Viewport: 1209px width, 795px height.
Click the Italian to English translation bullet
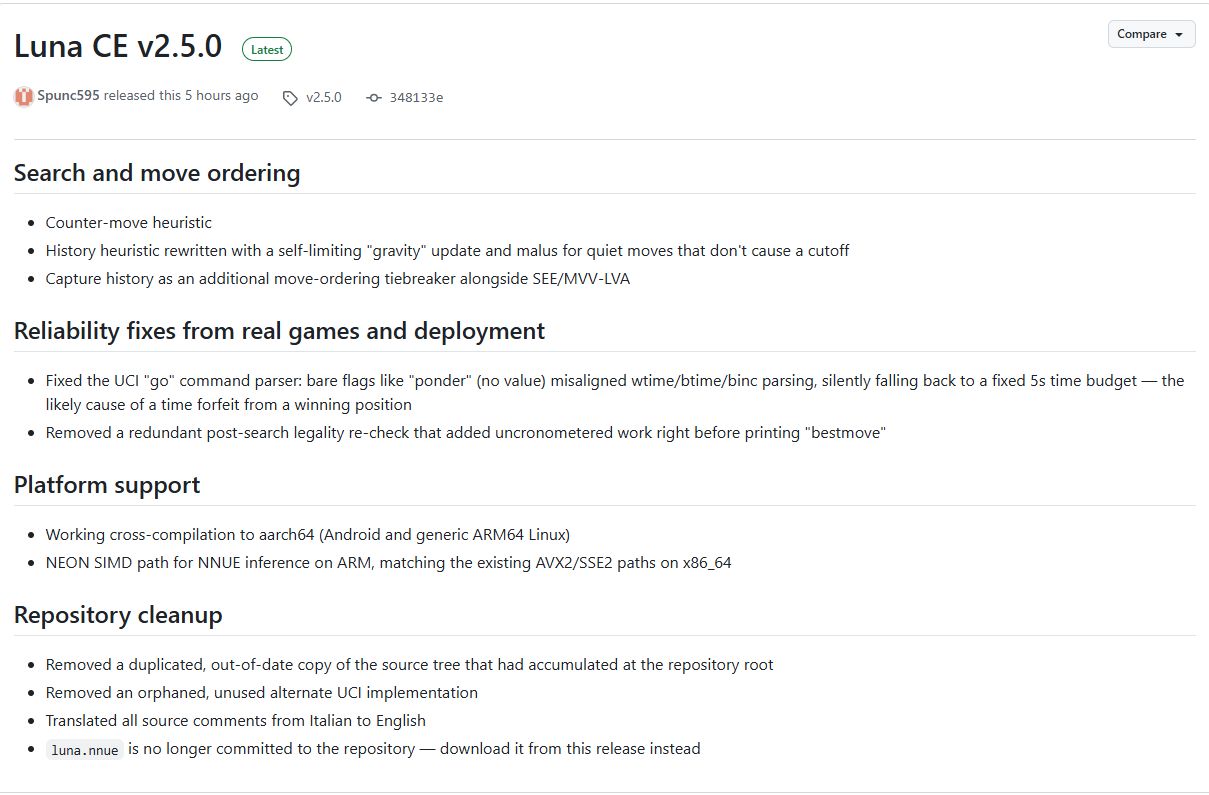pos(236,720)
